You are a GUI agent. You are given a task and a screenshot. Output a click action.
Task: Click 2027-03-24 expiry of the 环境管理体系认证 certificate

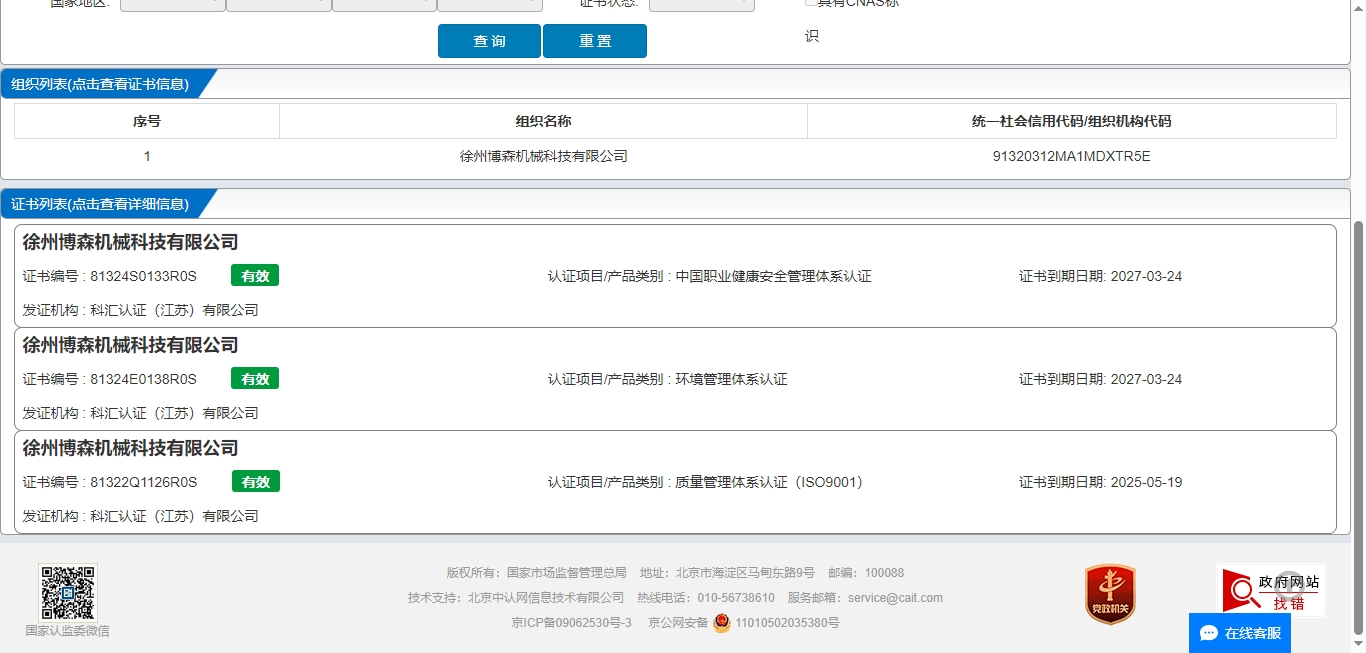[1146, 379]
